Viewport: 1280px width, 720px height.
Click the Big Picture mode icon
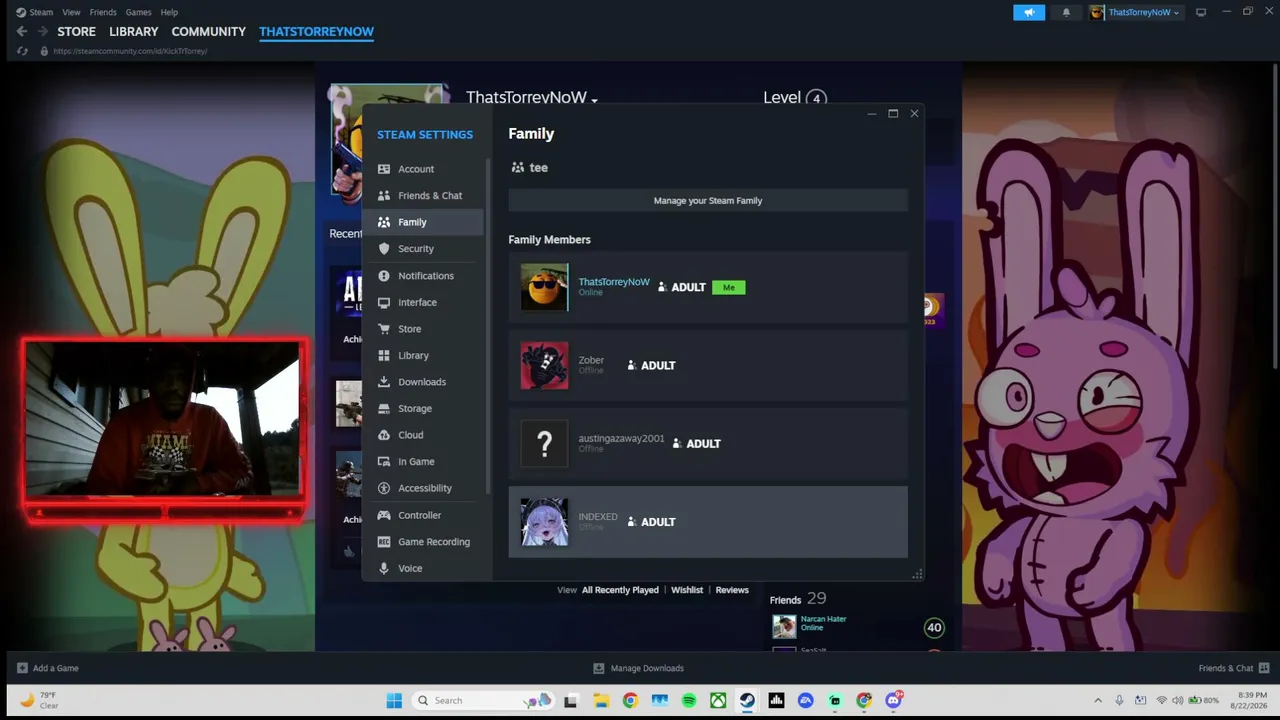pyautogui.click(x=1201, y=12)
